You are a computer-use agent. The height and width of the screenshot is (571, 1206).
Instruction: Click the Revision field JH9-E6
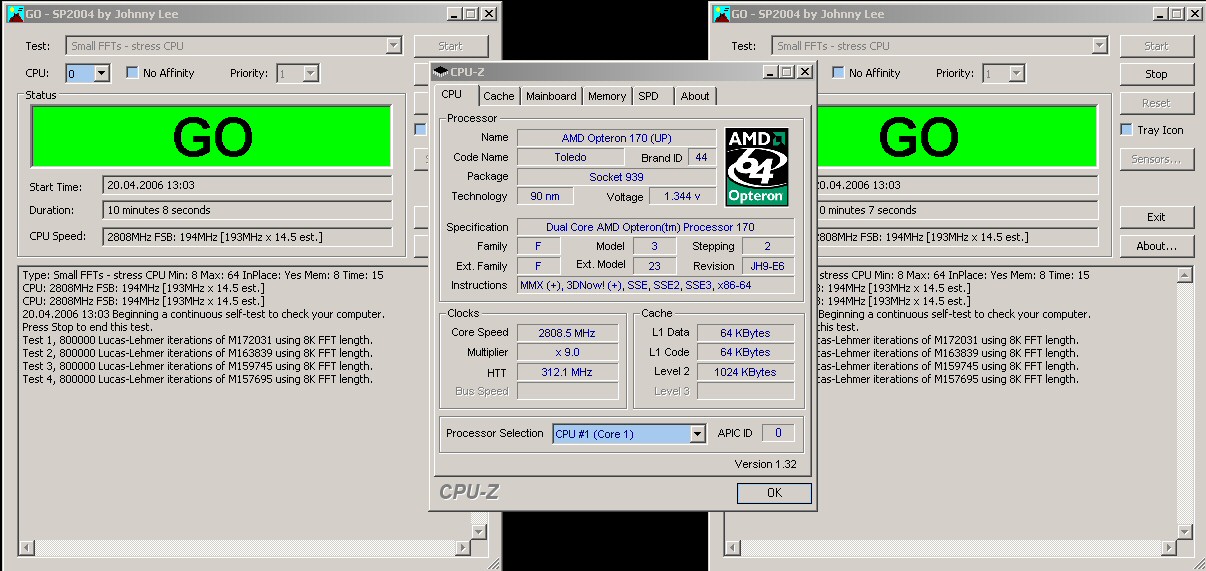768,266
